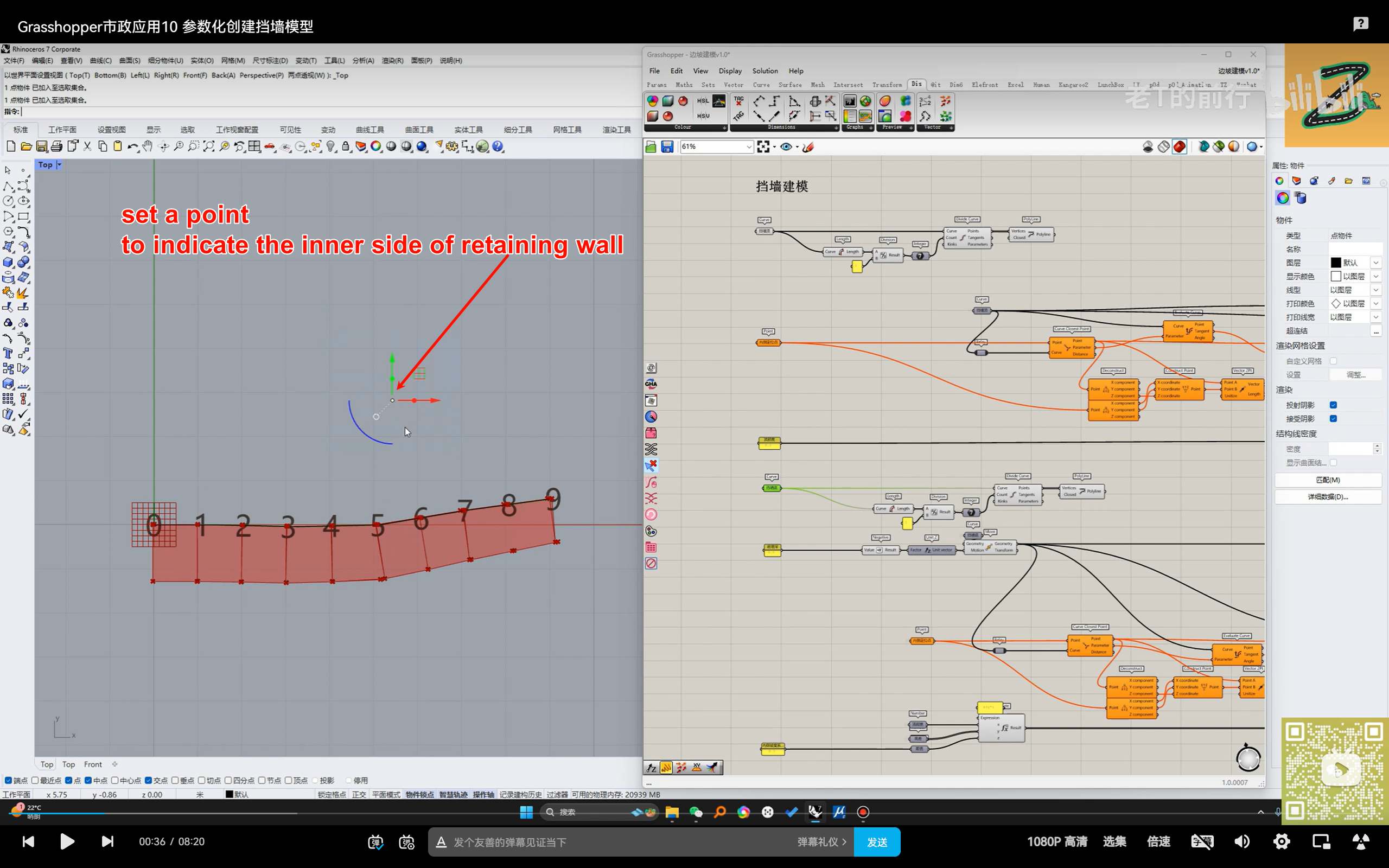Screen dimensions: 1389x868
Task: Open the 图层 (layer) 默认 dropdown in properties
Action: (1375, 263)
